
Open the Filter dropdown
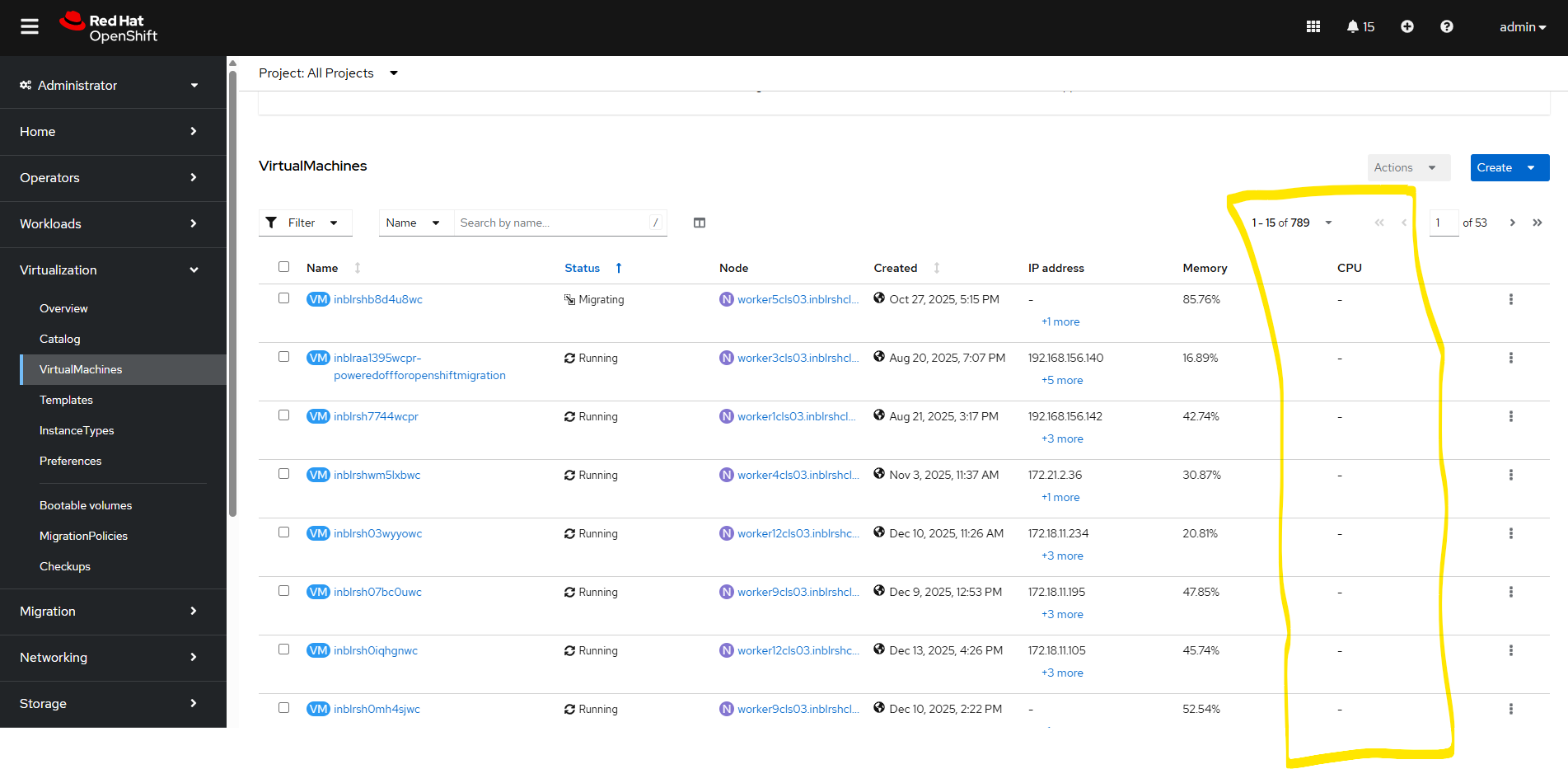pos(306,223)
